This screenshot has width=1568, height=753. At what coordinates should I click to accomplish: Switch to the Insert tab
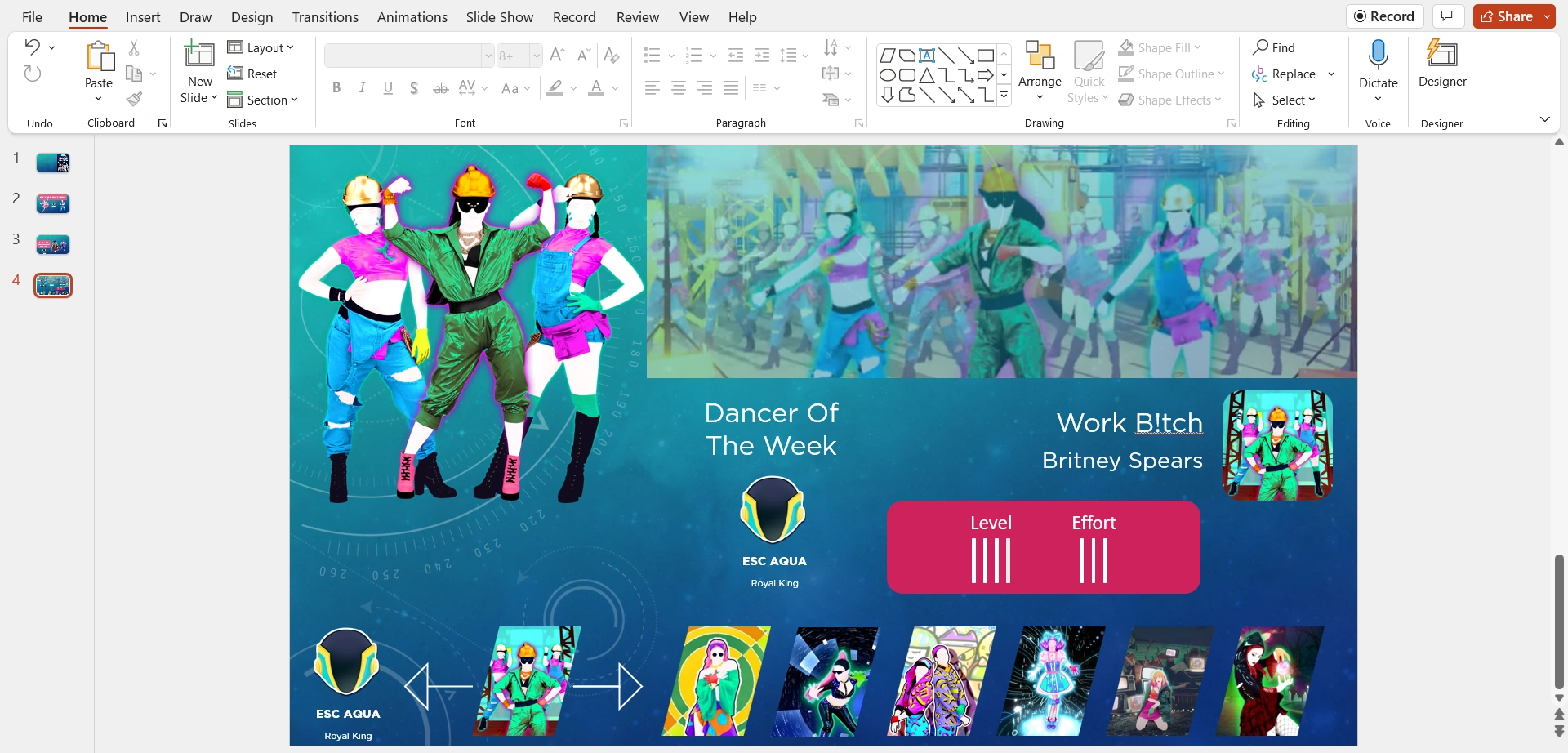[143, 16]
